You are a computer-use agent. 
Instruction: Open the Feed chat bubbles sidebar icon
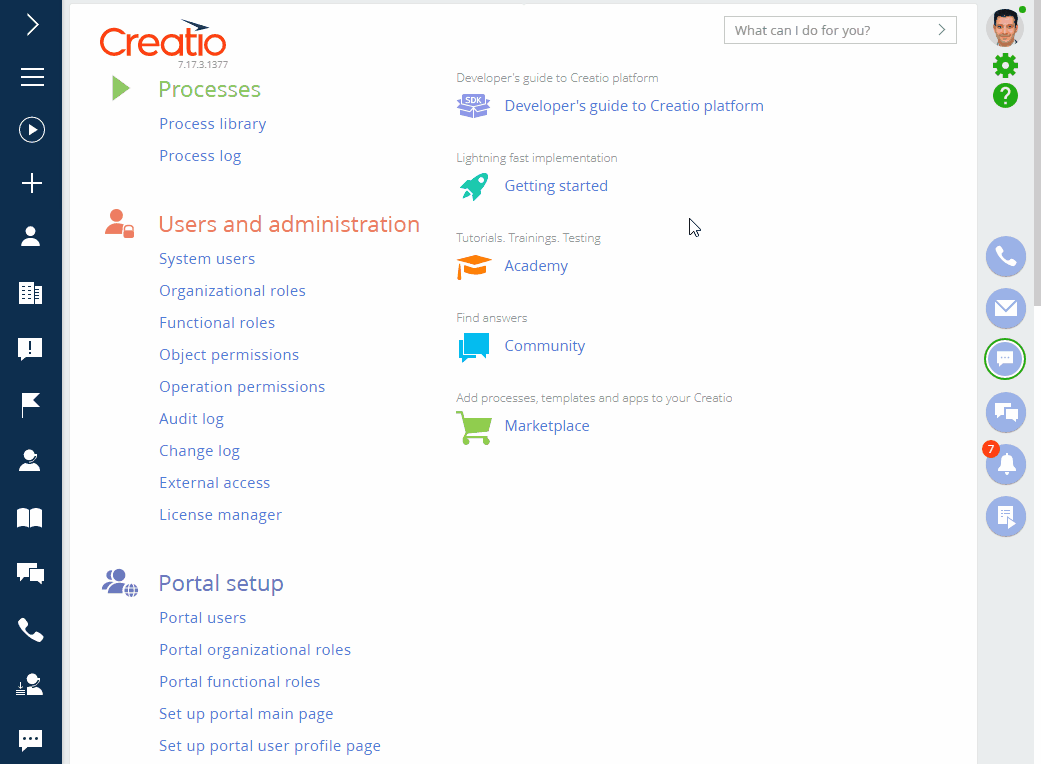(31, 573)
